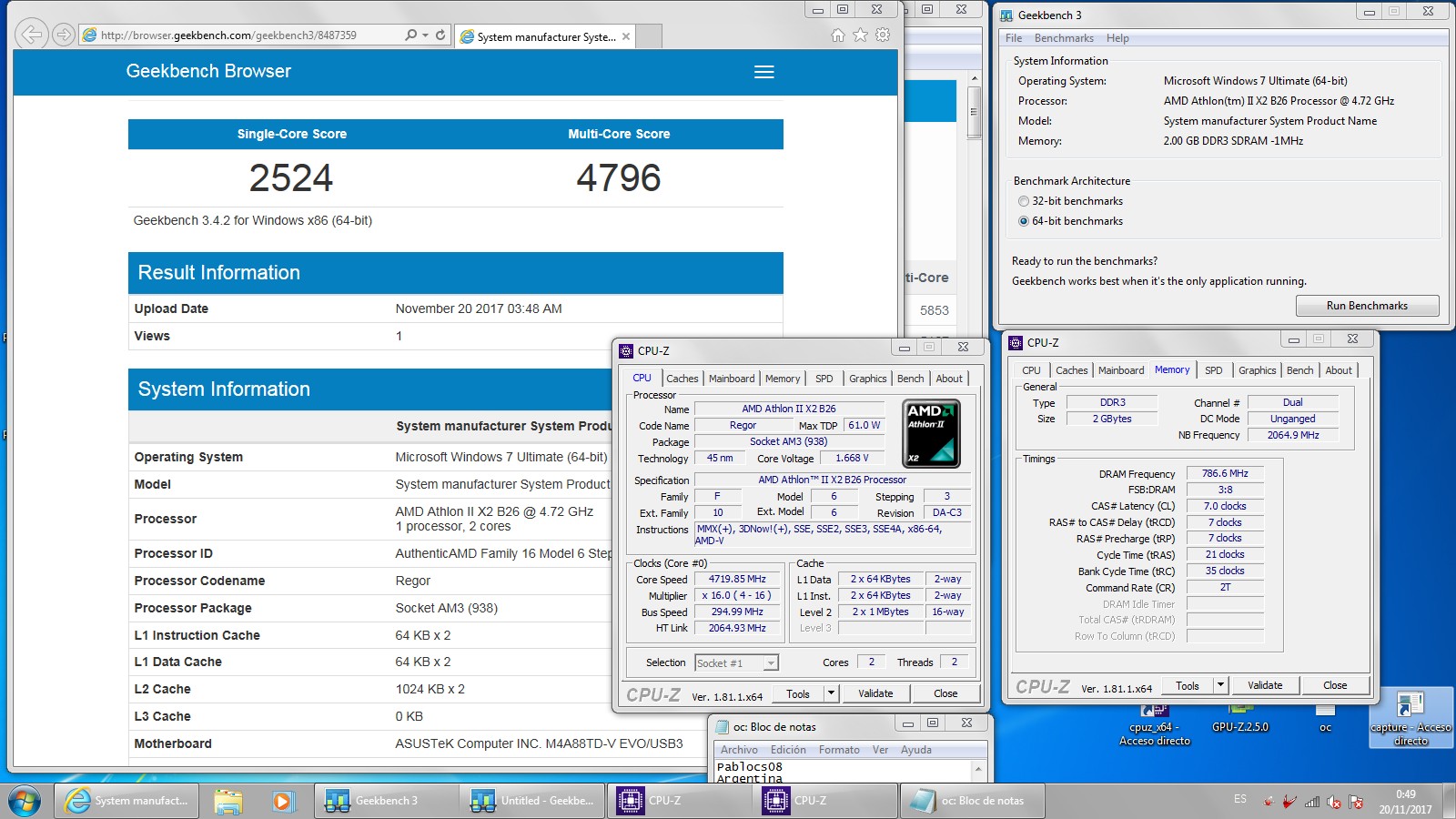Switch to first CPU-Z taskbar button
The height and width of the screenshot is (819, 1456).
[x=678, y=801]
